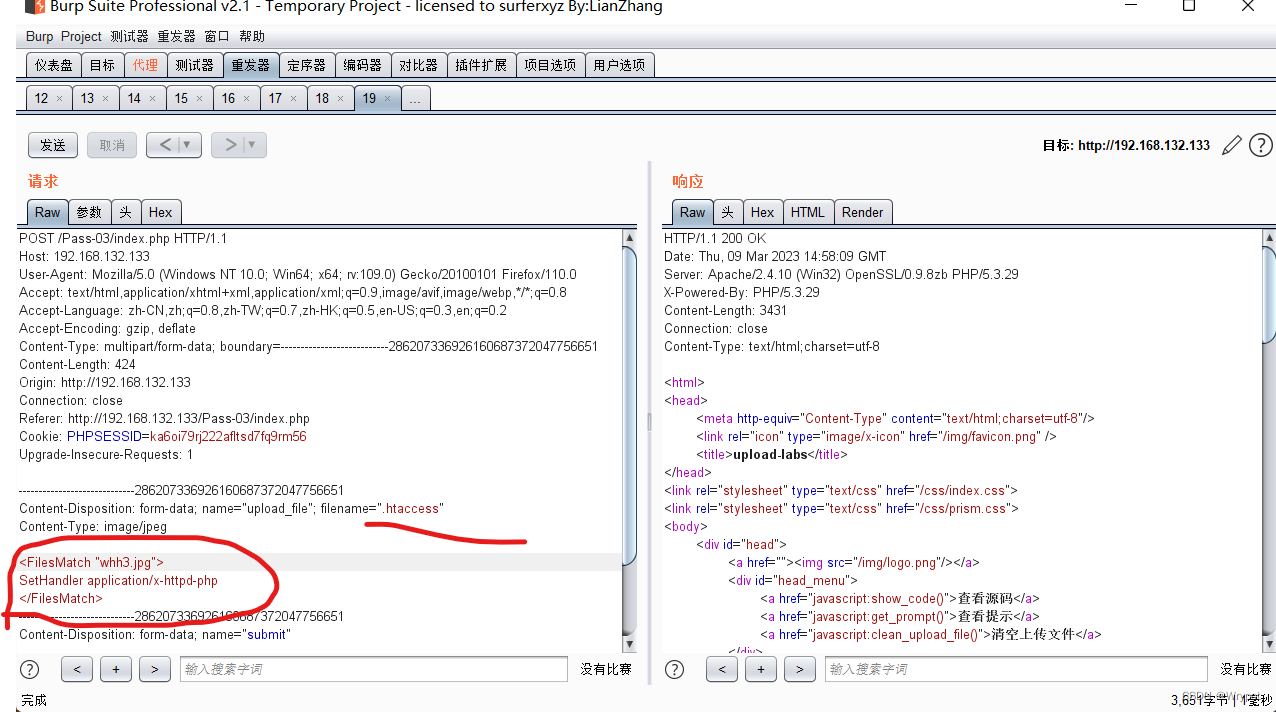
Task: Click the filename ".htaccess" in the request
Action: [410, 508]
